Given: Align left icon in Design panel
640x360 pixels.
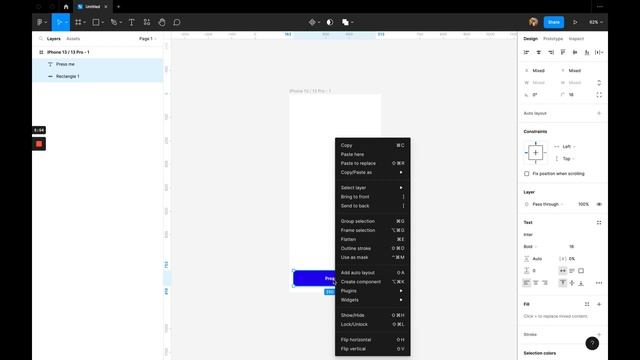Looking at the screenshot, I should (x=527, y=52).
